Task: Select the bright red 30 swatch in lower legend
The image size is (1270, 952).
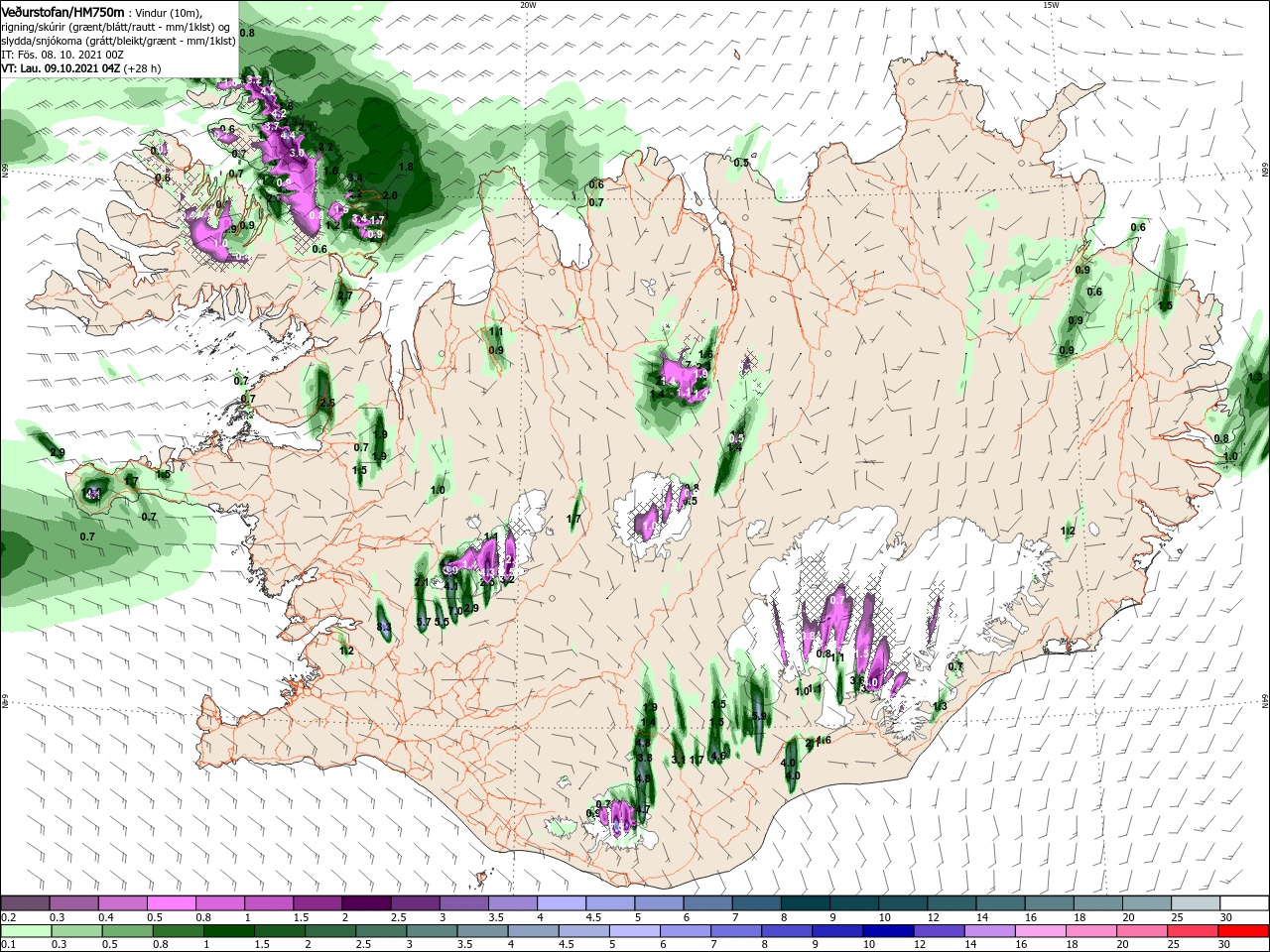Action: [x=1244, y=931]
